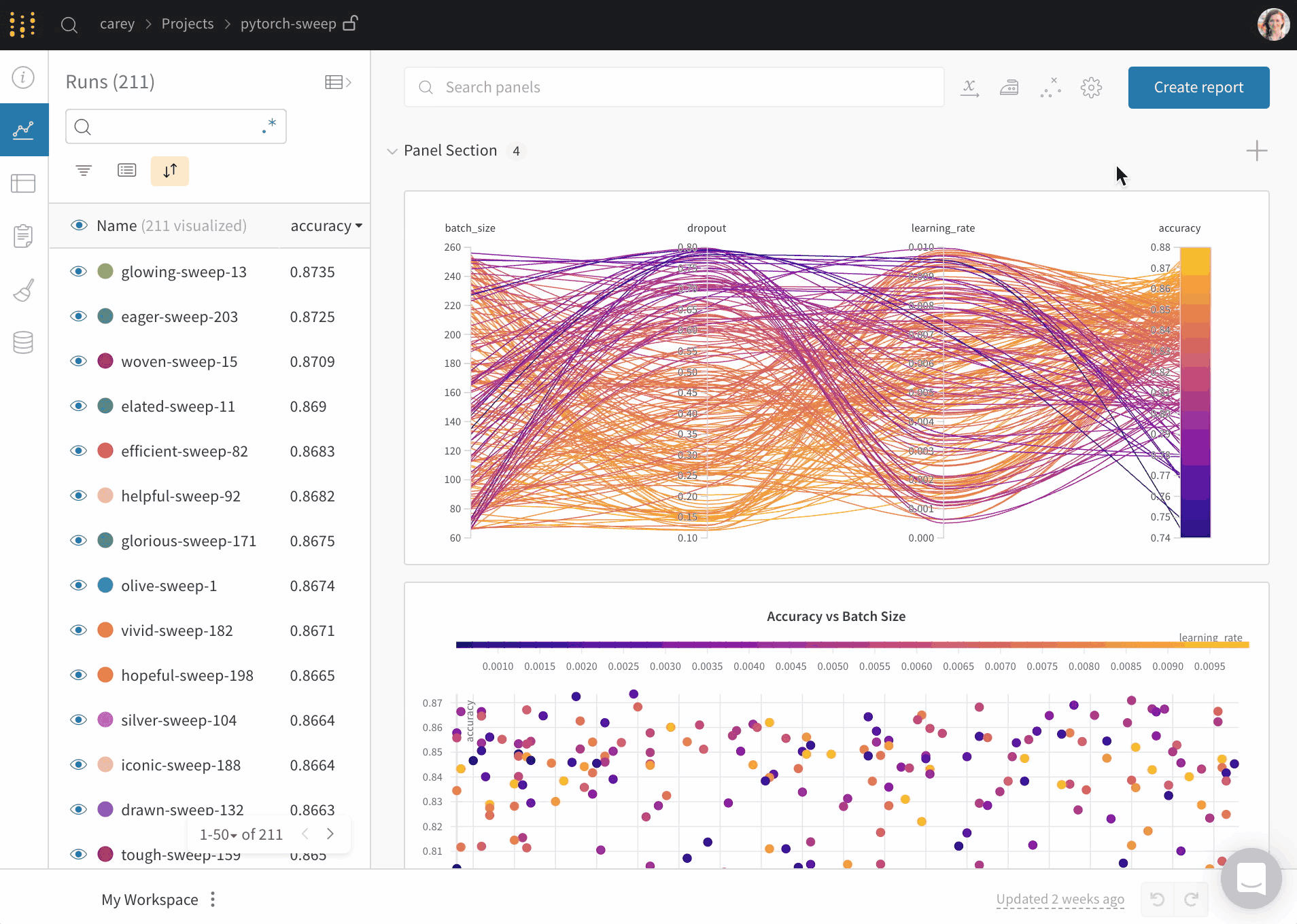The height and width of the screenshot is (924, 1297).
Task: Open the panel settings gear icon
Action: [x=1091, y=88]
